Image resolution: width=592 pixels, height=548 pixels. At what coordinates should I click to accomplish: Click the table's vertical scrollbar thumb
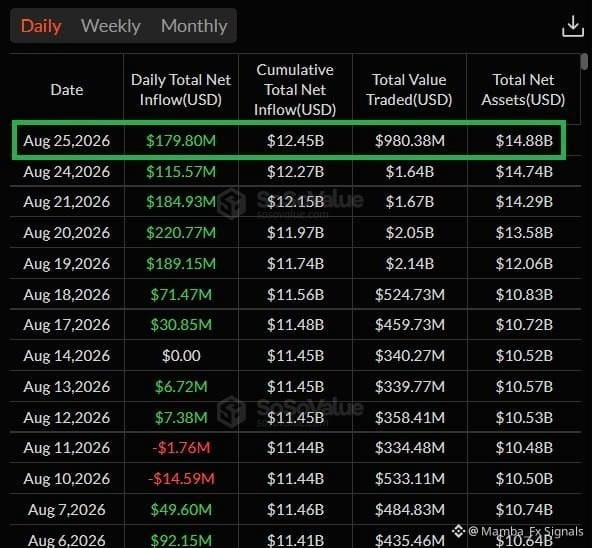584,62
